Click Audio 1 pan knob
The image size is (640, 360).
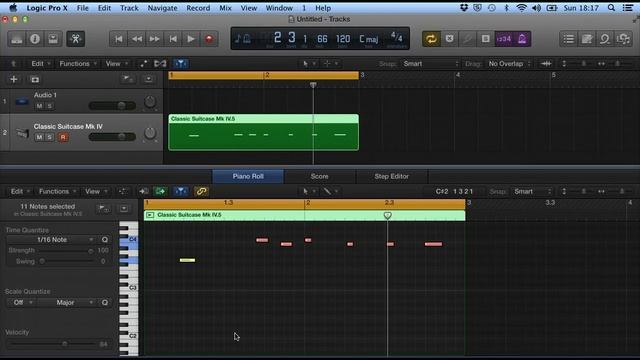click(x=150, y=102)
